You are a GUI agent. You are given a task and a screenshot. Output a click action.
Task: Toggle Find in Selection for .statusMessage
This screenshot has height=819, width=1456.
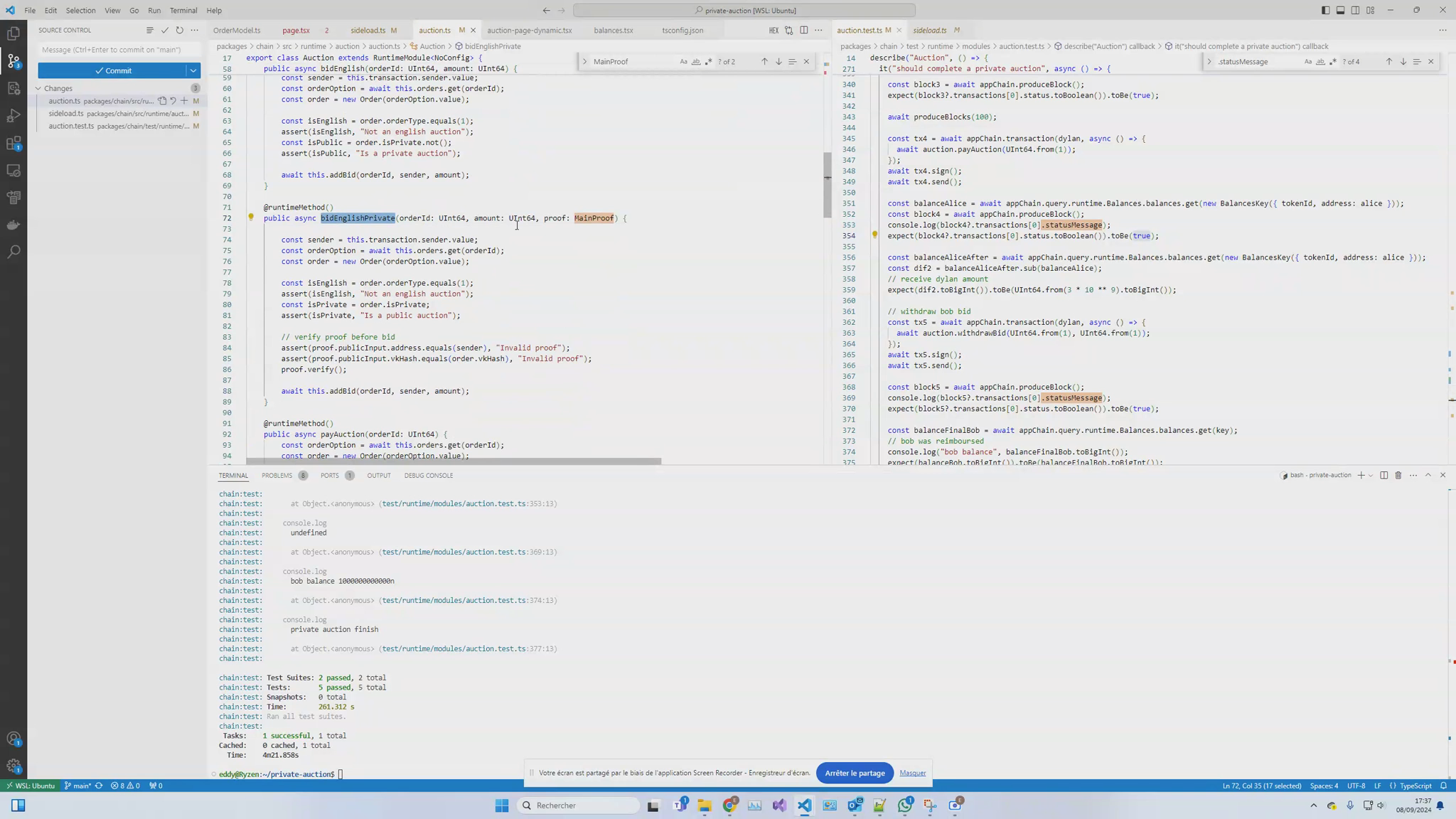pyautogui.click(x=1416, y=62)
